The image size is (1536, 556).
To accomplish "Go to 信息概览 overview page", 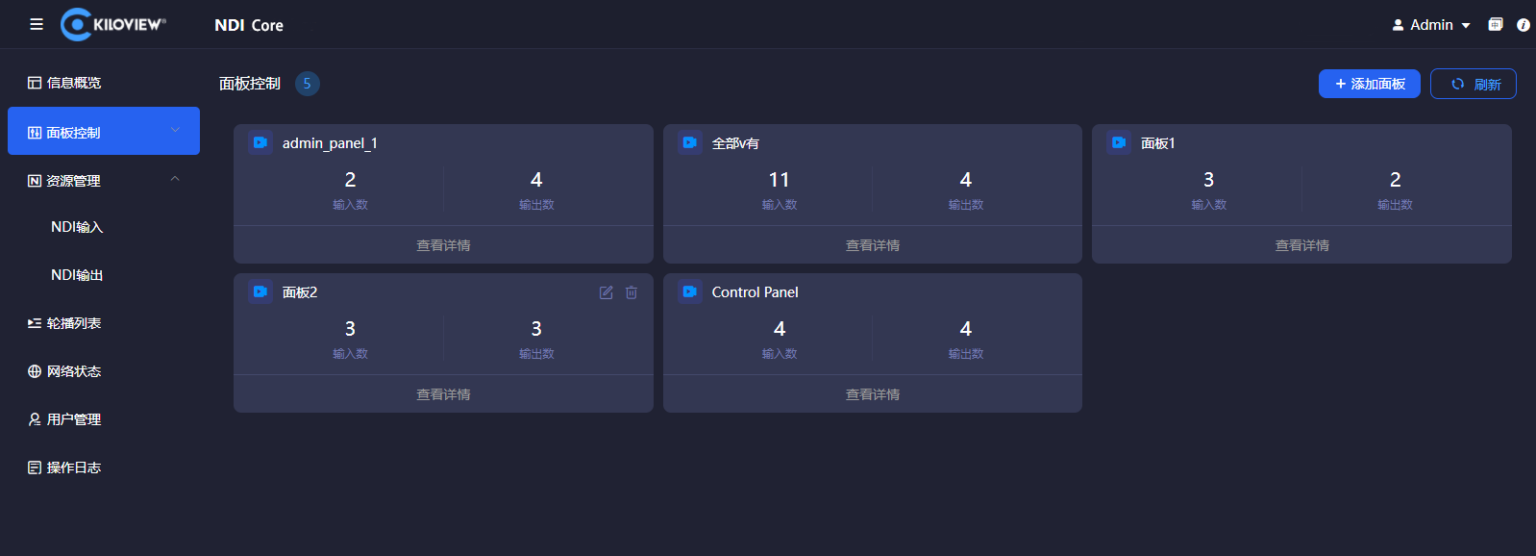I will click(x=73, y=83).
